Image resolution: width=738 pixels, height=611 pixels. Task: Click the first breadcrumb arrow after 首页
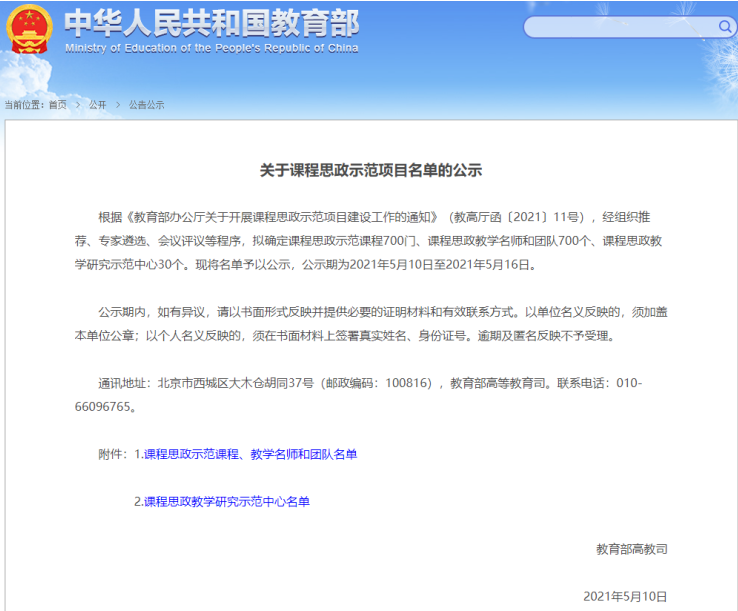tap(78, 105)
